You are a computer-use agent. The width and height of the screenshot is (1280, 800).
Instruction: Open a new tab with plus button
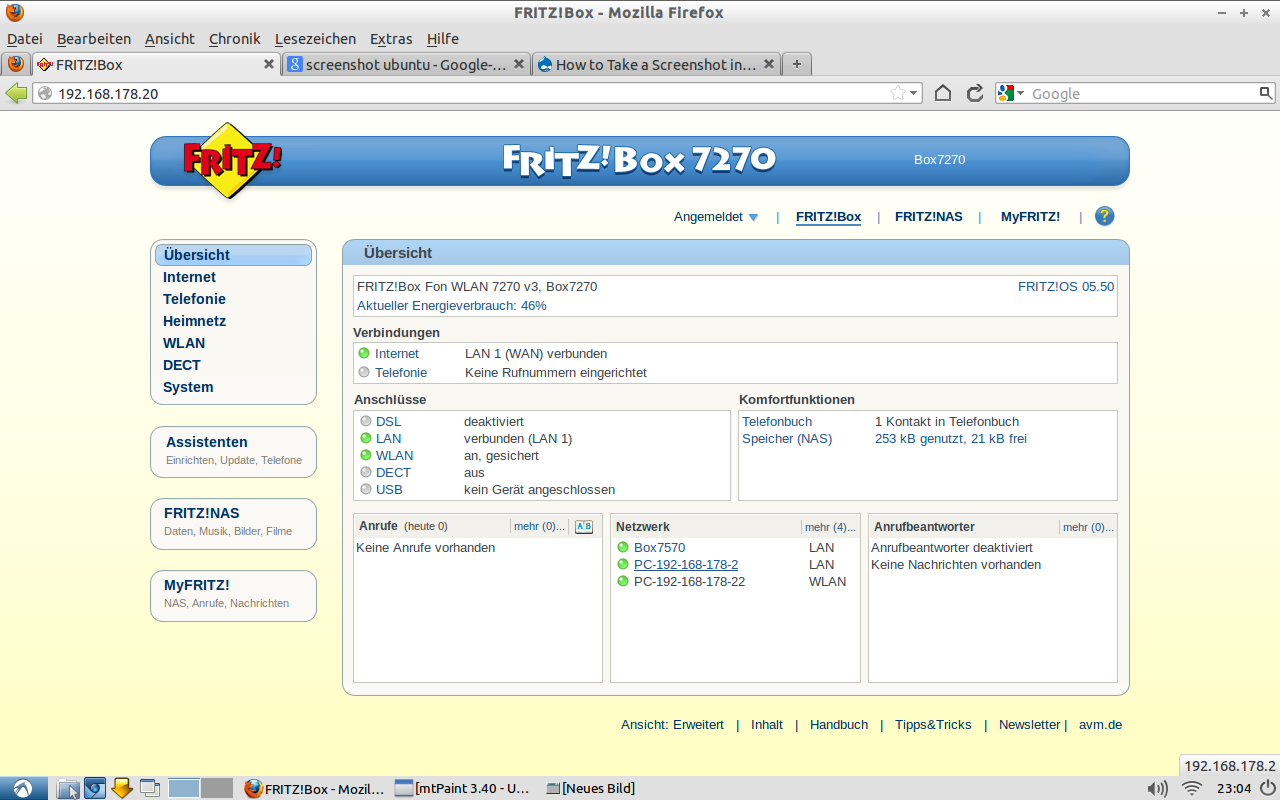click(x=796, y=64)
